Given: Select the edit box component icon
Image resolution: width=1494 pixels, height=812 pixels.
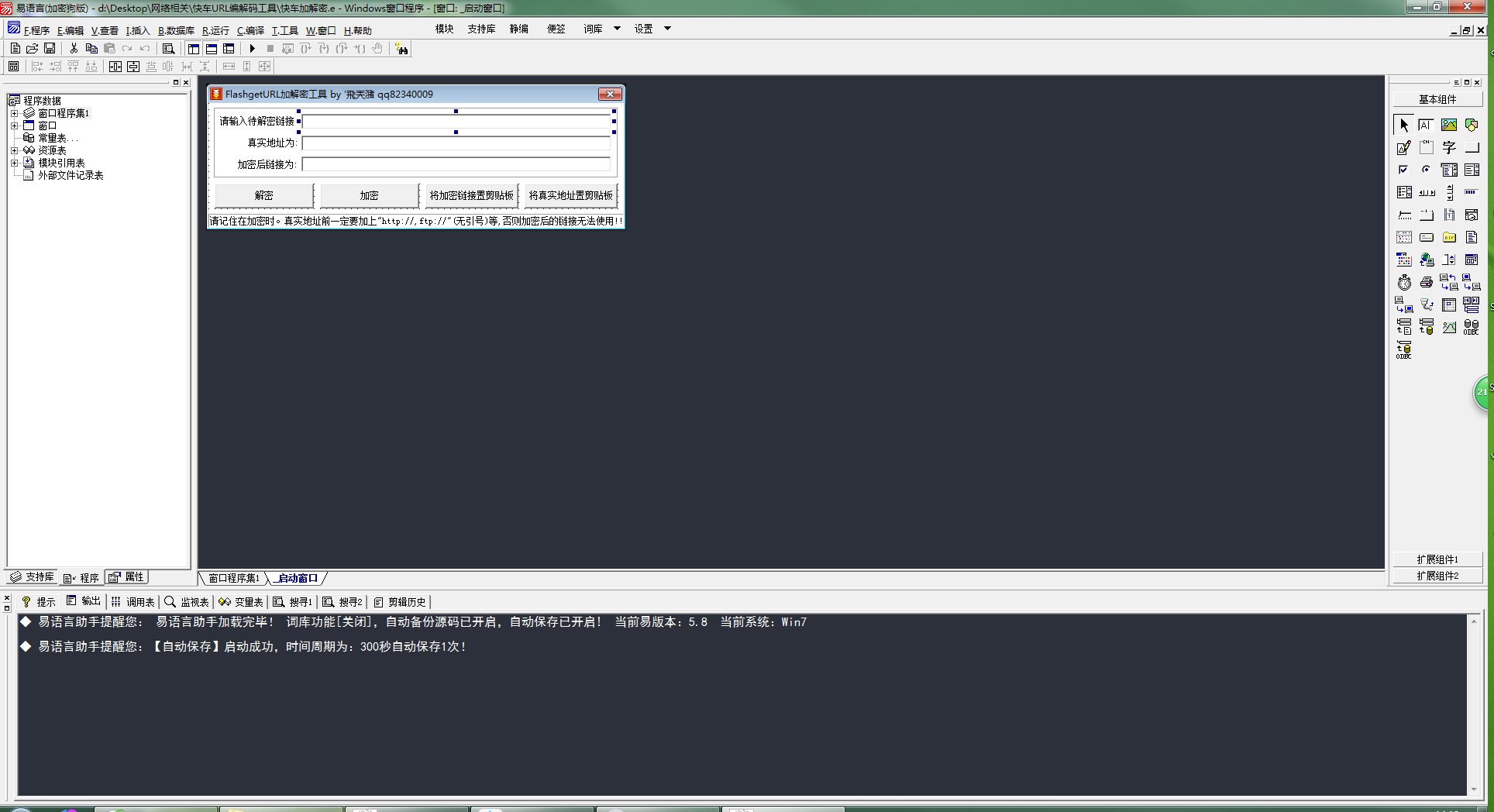Looking at the screenshot, I should coord(1427,125).
